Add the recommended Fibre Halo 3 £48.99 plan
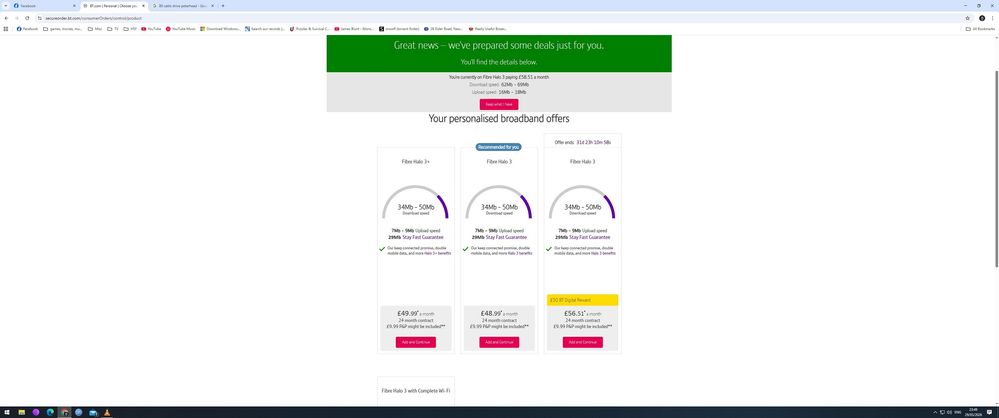This screenshot has width=999, height=418. [499, 342]
